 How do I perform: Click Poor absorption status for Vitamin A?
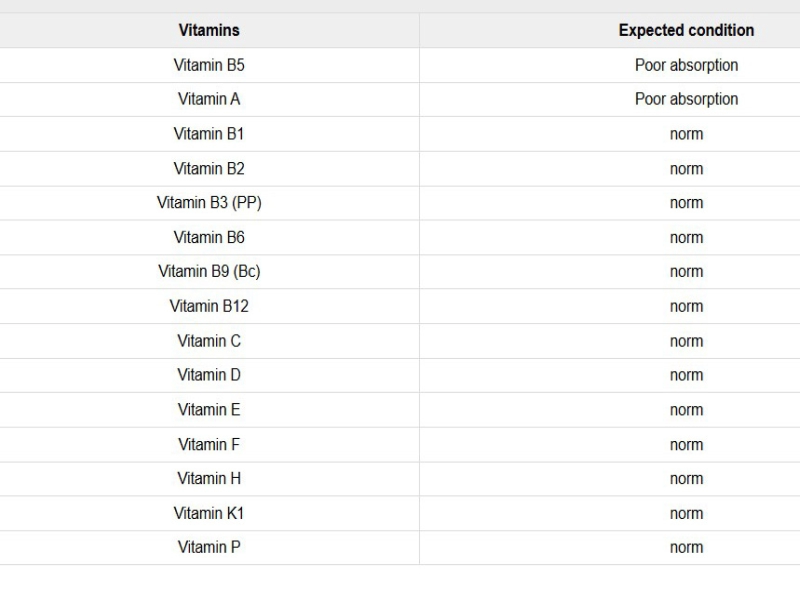(x=686, y=99)
